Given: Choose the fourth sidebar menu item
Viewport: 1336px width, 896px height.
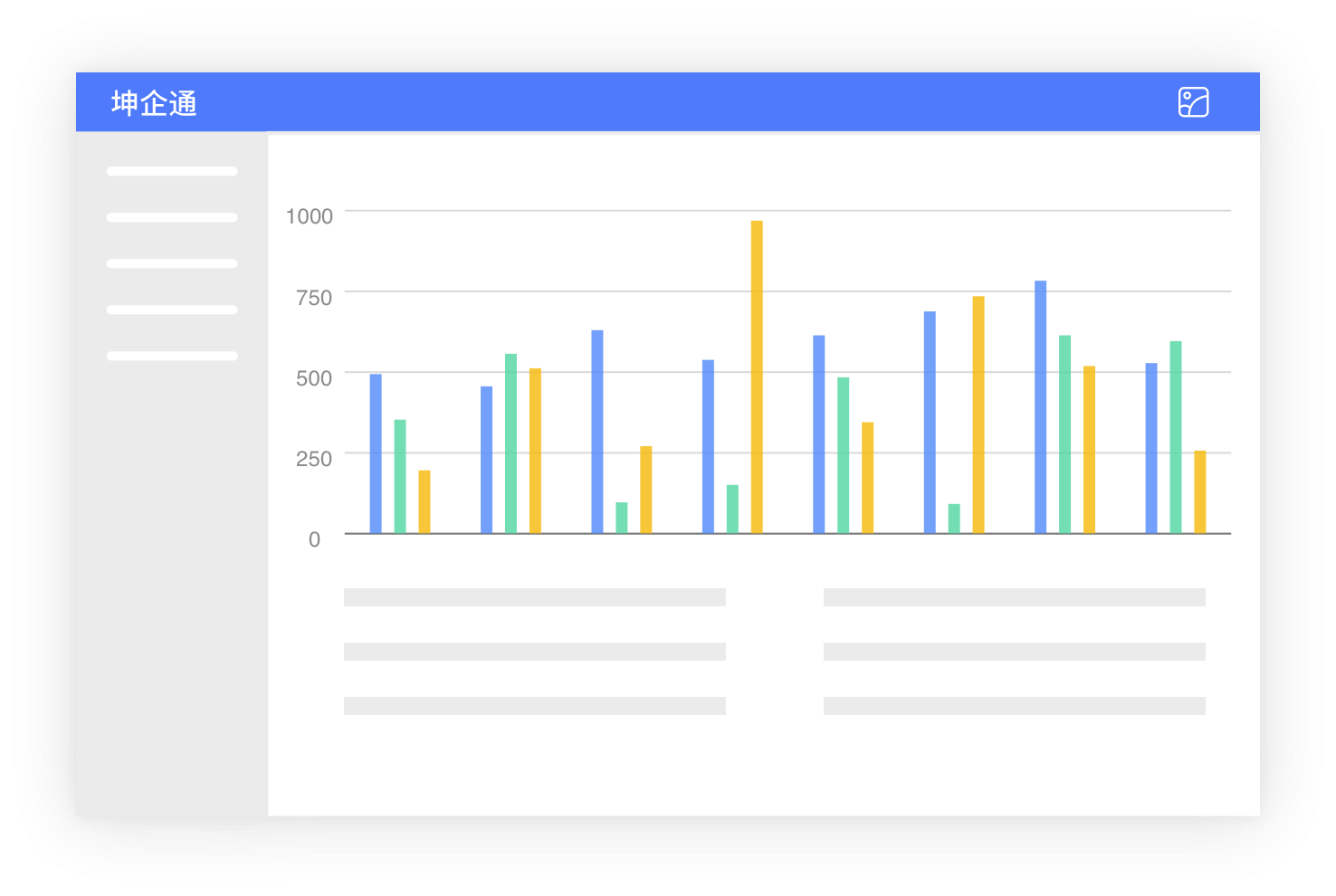Looking at the screenshot, I should pyautogui.click(x=172, y=310).
